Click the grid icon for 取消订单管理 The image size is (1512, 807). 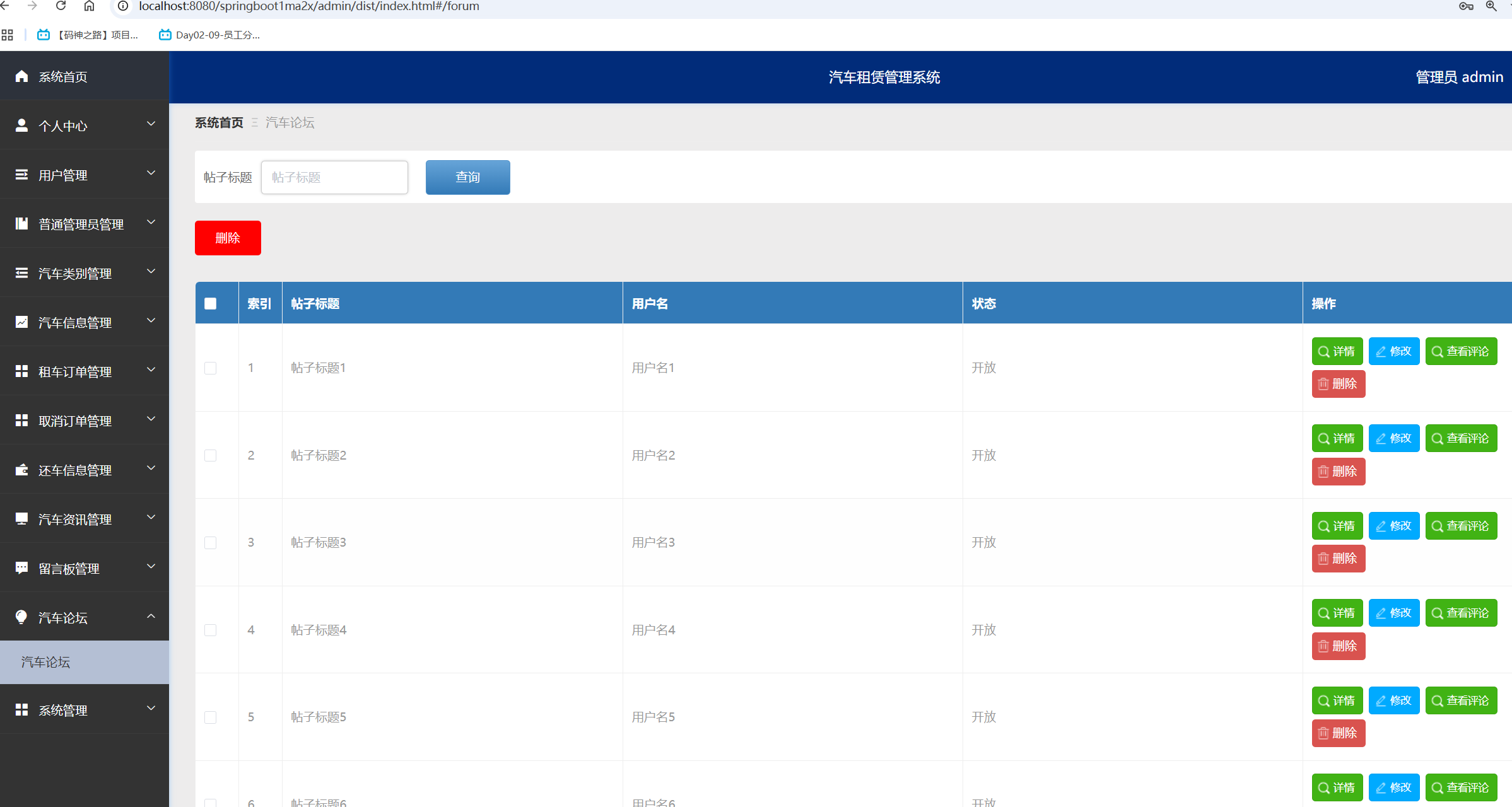[21, 421]
